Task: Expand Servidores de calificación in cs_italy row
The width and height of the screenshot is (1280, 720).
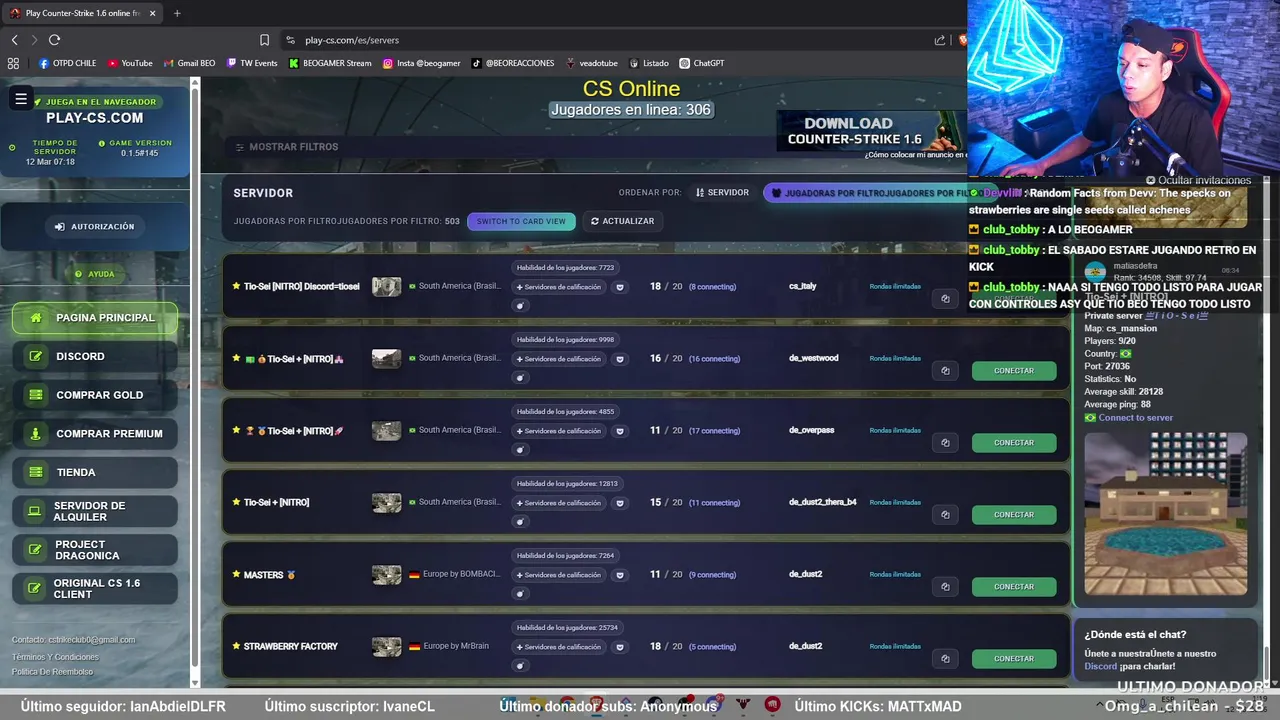Action: tap(558, 287)
